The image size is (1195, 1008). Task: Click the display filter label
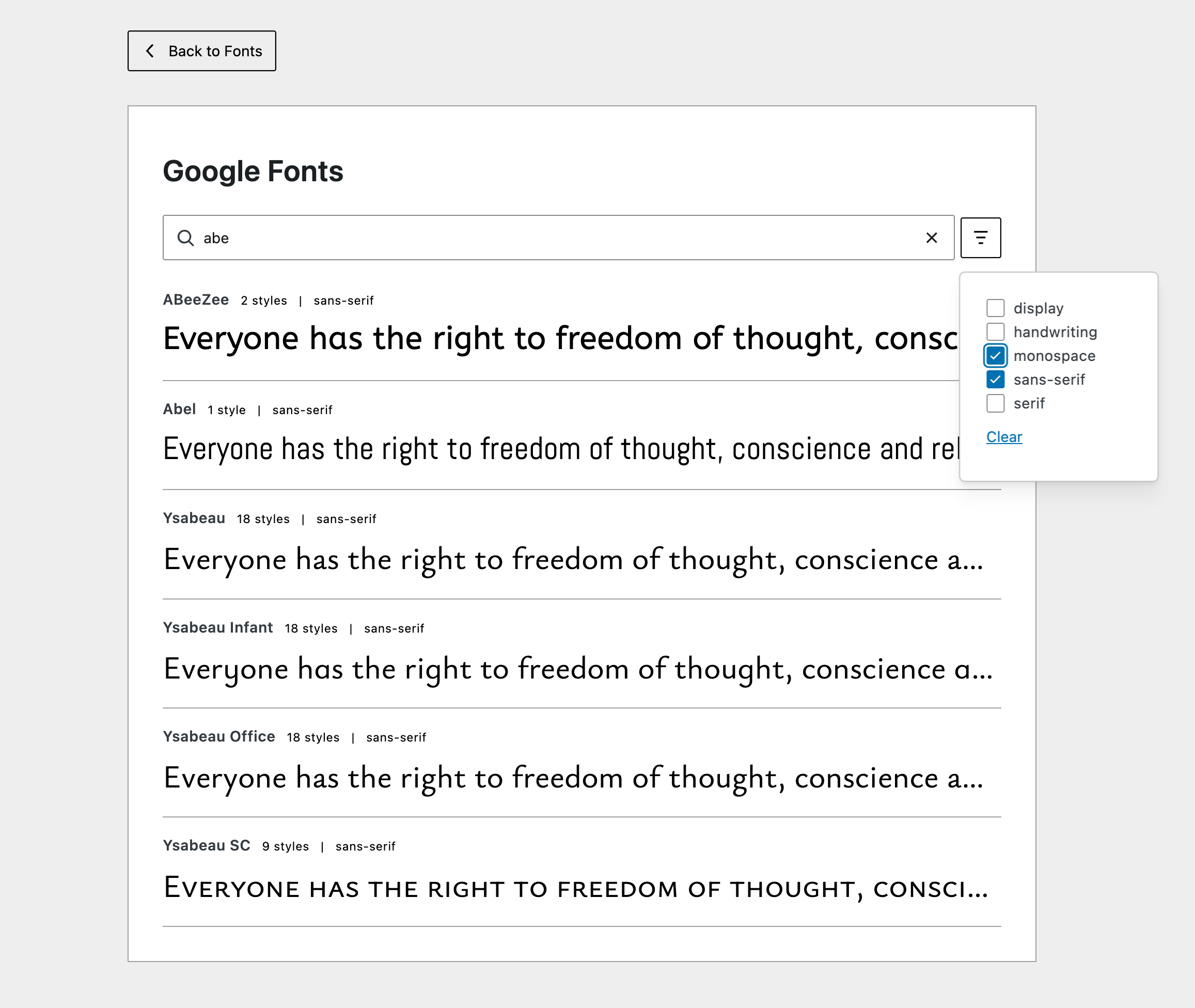tap(1039, 309)
